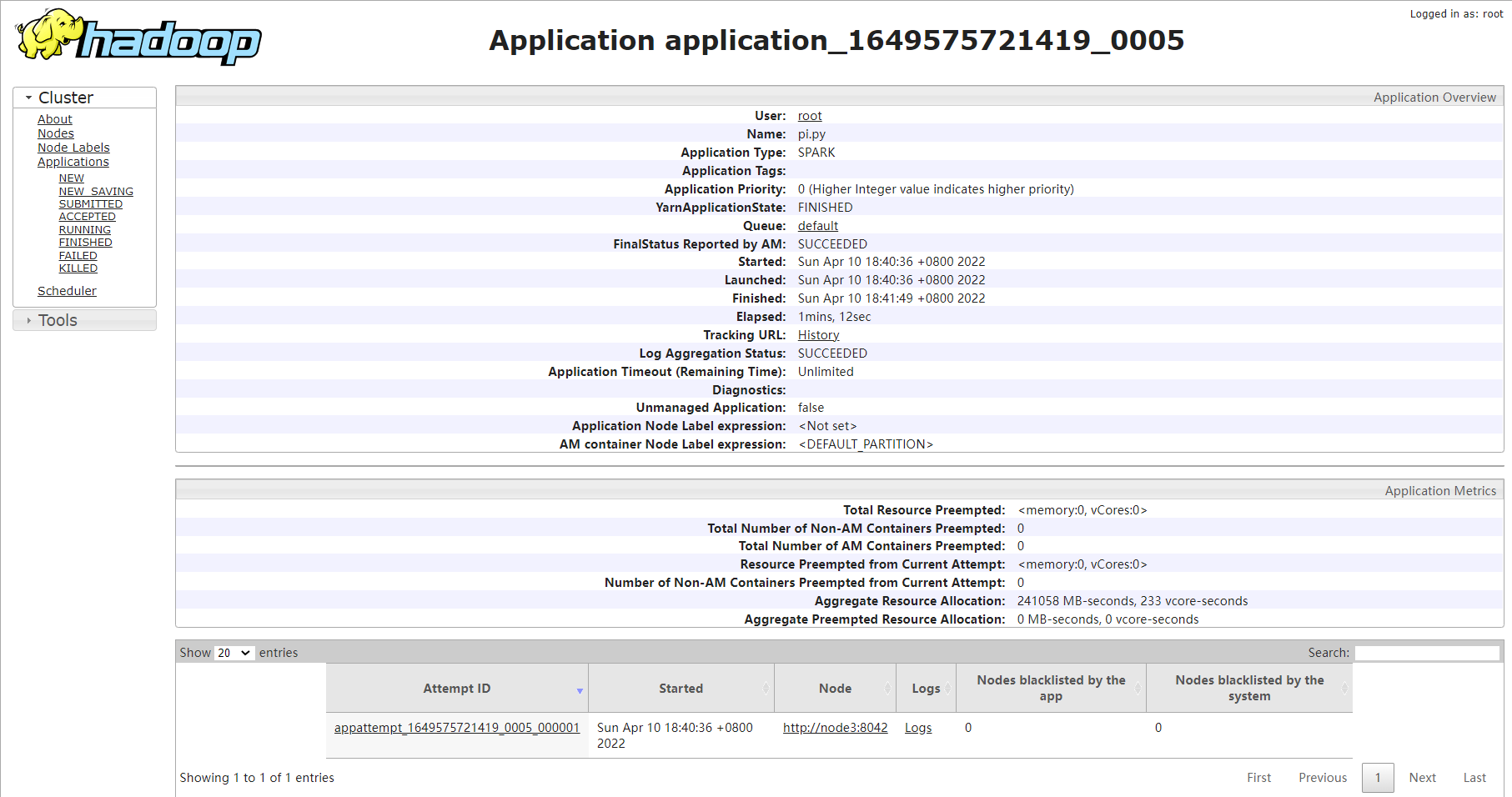Filter applications by NEW_SAVING state
The width and height of the screenshot is (1512, 797).
(96, 192)
